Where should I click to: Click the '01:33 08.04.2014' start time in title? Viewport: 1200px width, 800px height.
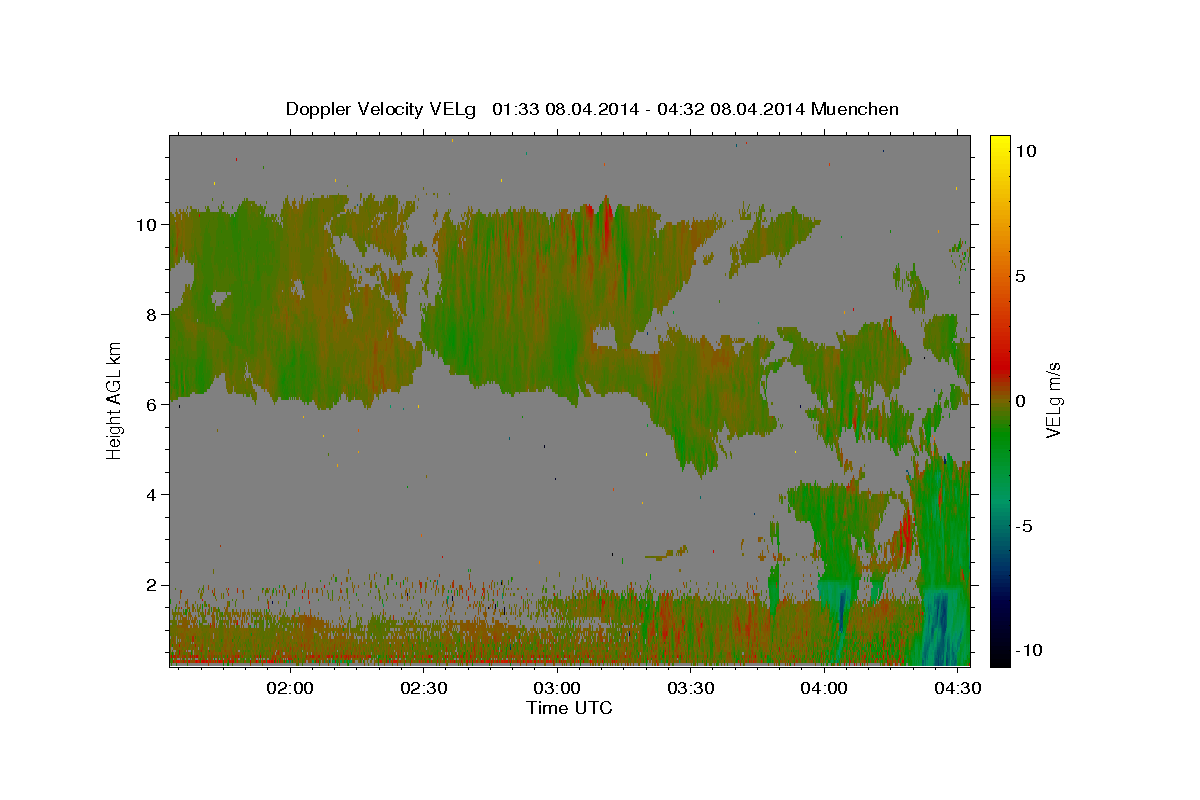coord(567,109)
